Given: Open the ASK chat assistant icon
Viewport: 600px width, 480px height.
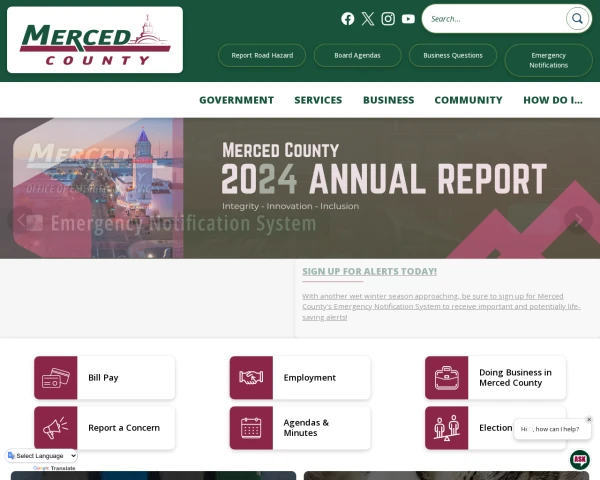Looking at the screenshot, I should point(580,460).
